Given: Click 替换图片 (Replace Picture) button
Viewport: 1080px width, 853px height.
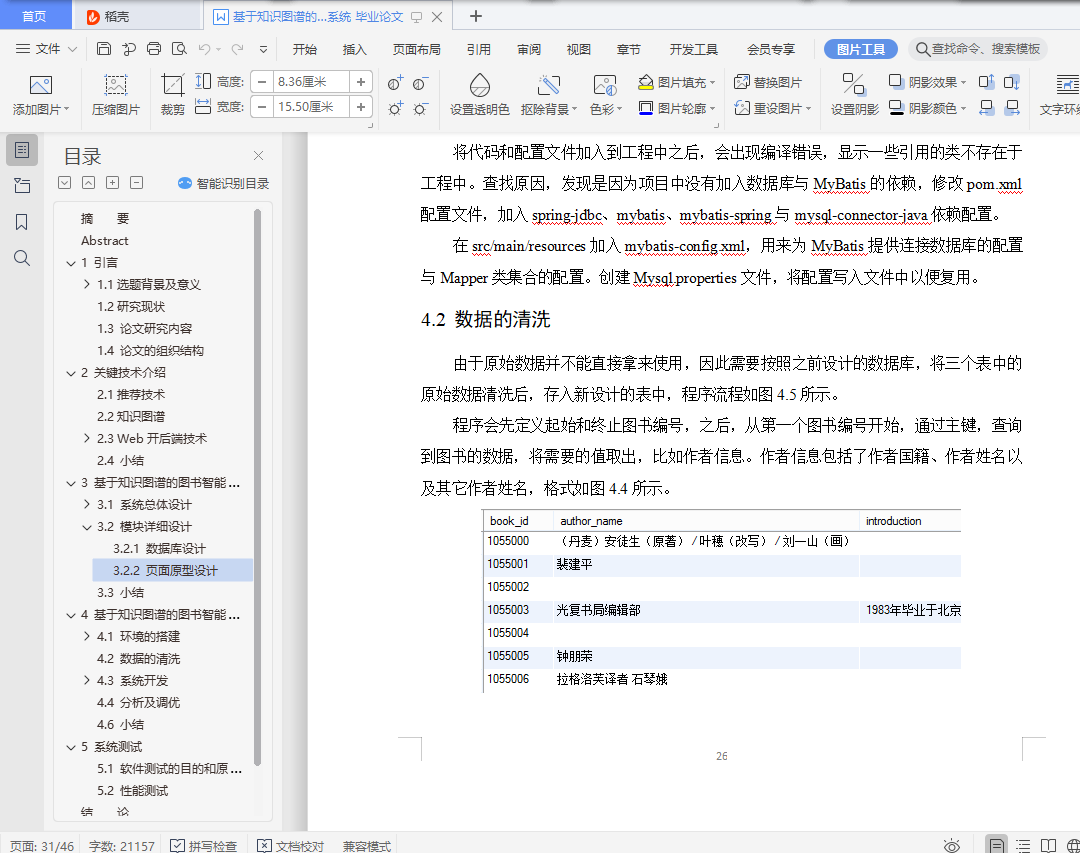Looking at the screenshot, I should pos(767,83).
